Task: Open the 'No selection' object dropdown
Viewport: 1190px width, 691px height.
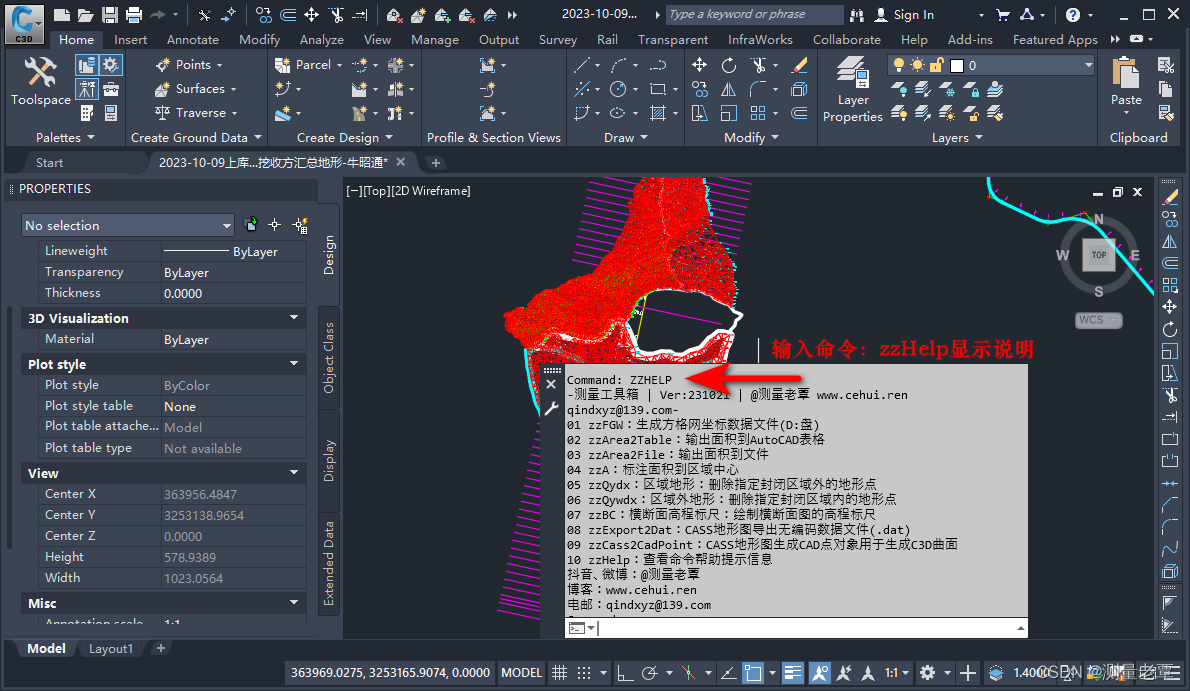Action: click(x=128, y=226)
